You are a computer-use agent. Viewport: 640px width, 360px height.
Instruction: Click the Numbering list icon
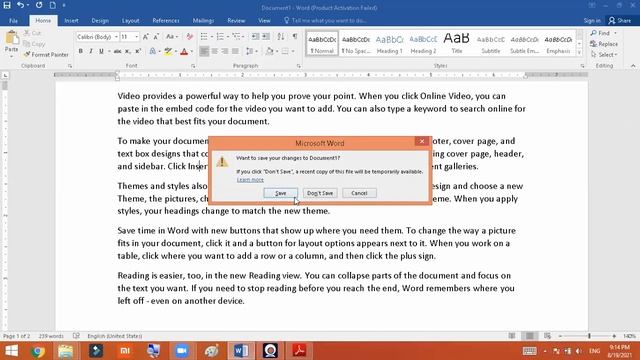point(220,37)
